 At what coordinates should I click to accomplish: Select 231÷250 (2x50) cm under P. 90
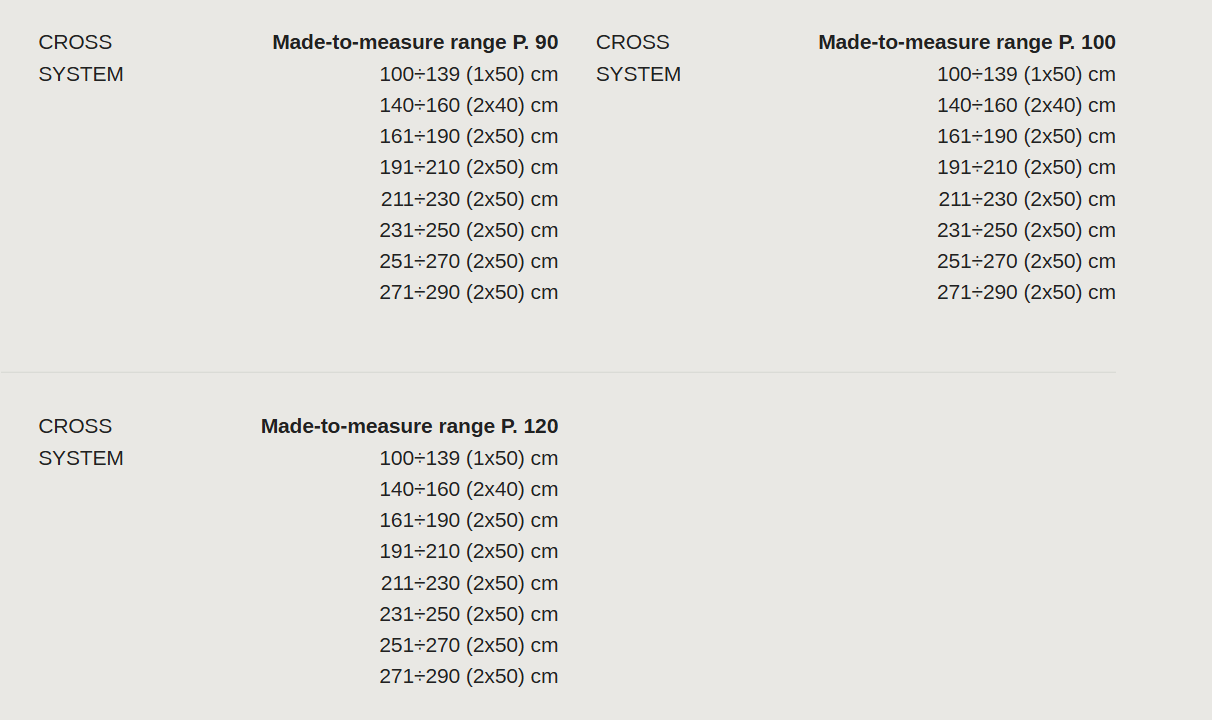469,230
